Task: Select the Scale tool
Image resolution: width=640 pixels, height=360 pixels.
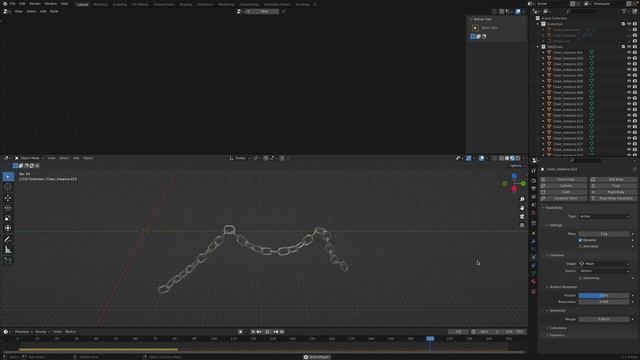Action: pos(8,218)
